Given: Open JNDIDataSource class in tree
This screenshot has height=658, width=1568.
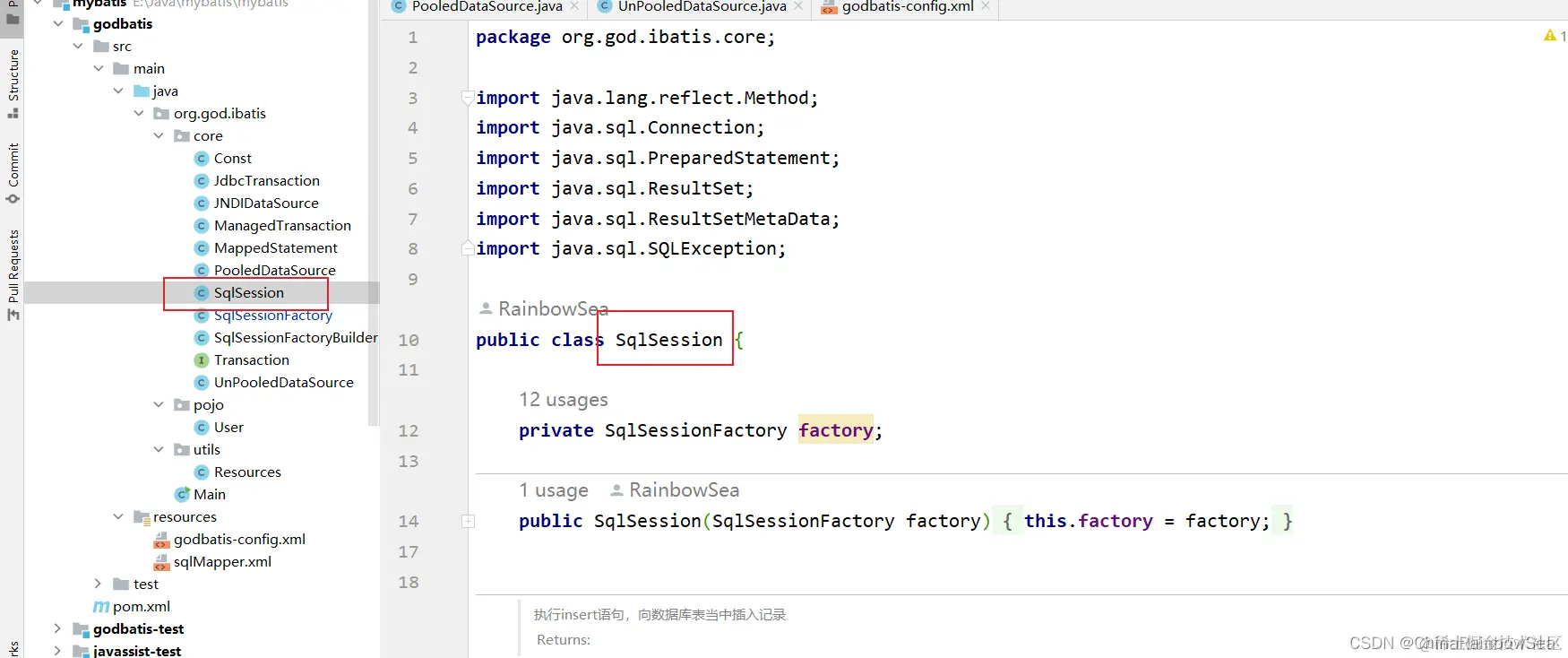Looking at the screenshot, I should (266, 203).
